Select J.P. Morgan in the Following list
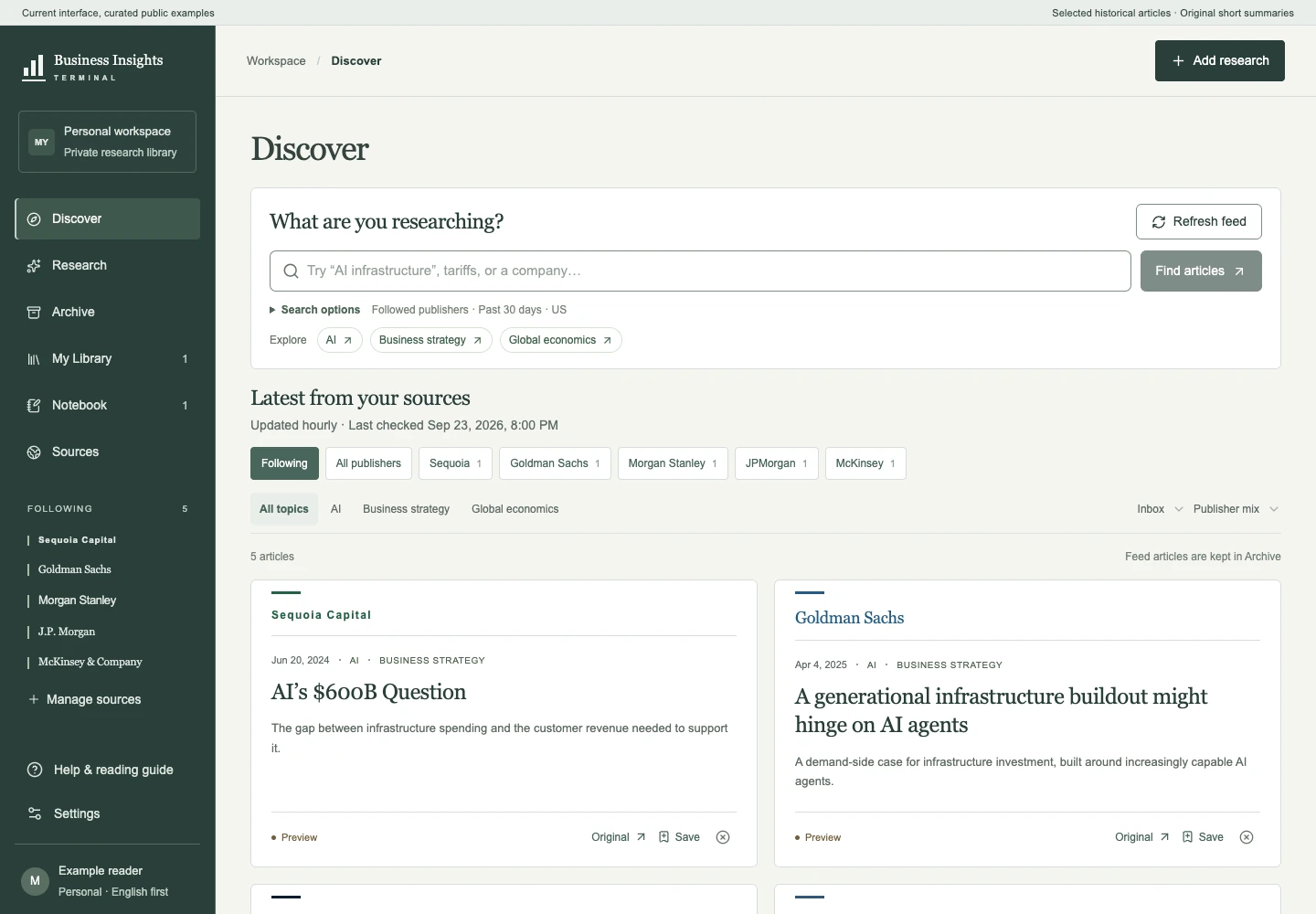This screenshot has height=914, width=1316. [66, 632]
